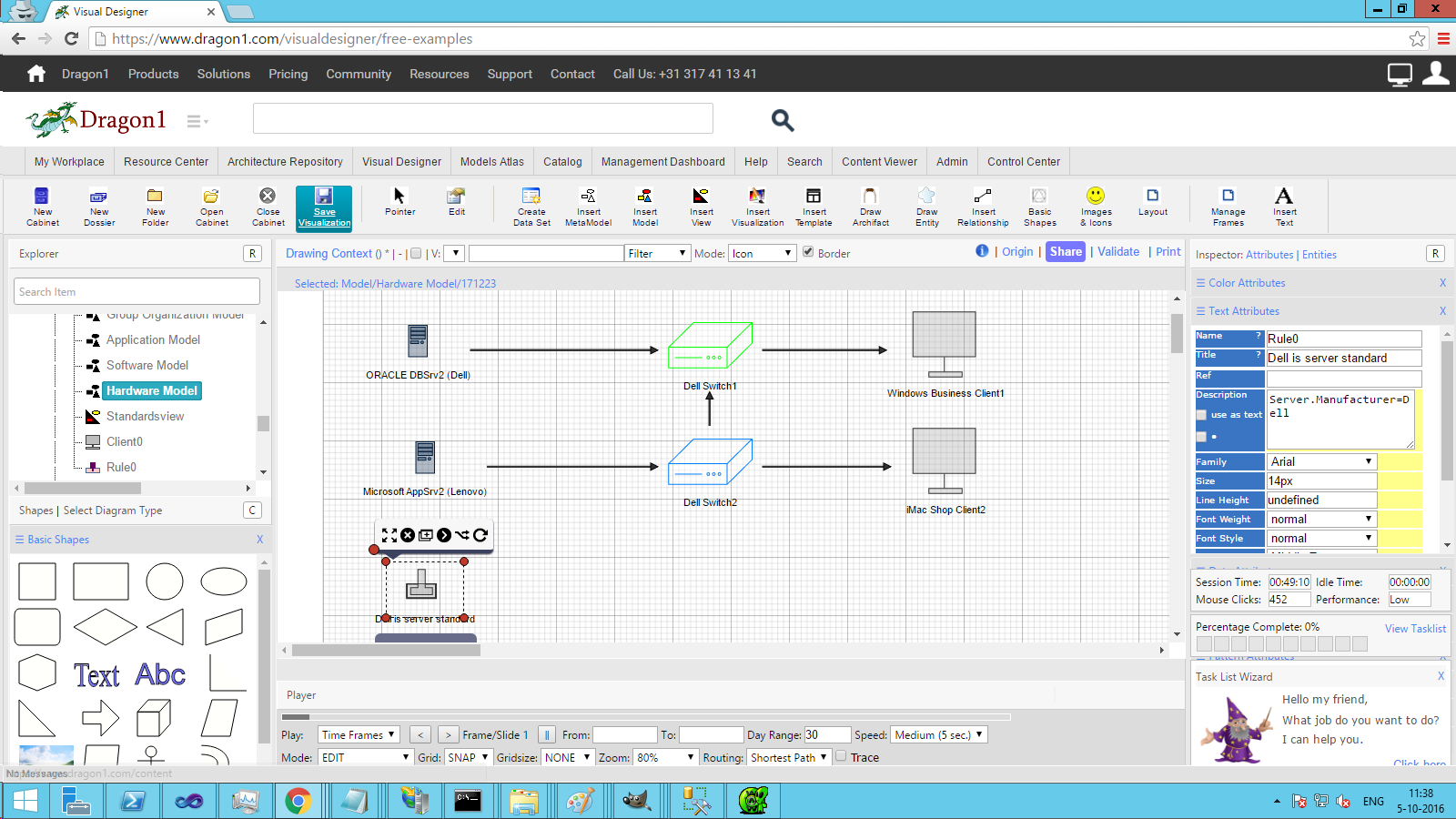Open the Filter dropdown
This screenshot has height=819, width=1456.
[x=657, y=253]
